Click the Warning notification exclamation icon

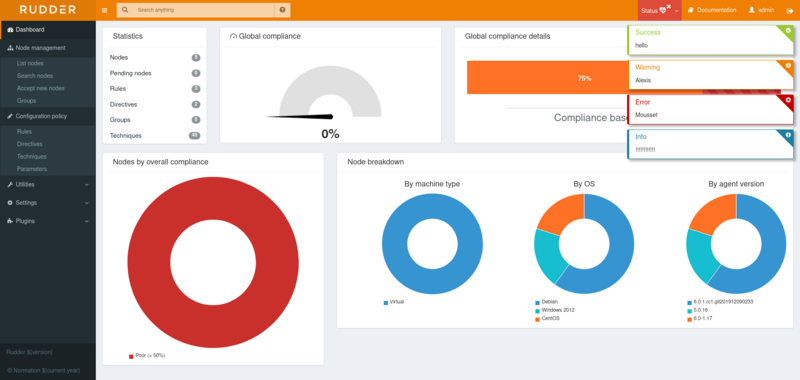click(789, 65)
